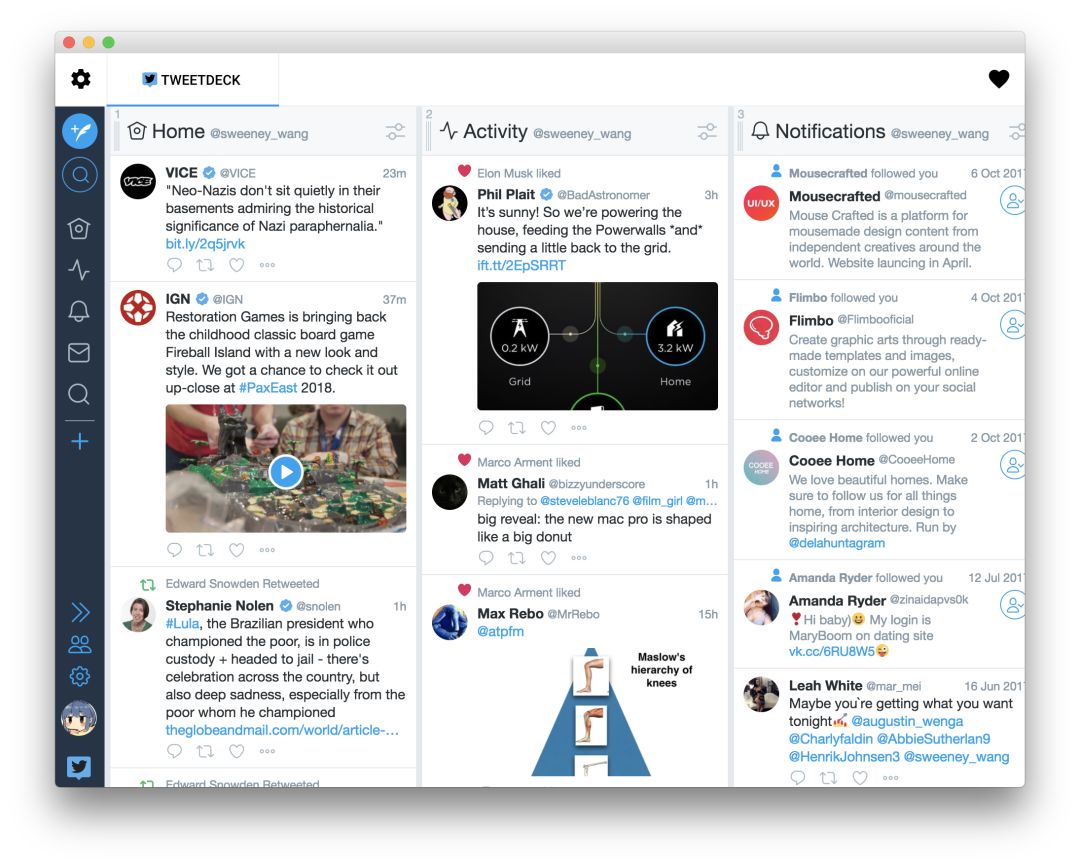Image resolution: width=1080 pixels, height=866 pixels.
Task: Select the TWEETDECK tab
Action: tap(192, 80)
